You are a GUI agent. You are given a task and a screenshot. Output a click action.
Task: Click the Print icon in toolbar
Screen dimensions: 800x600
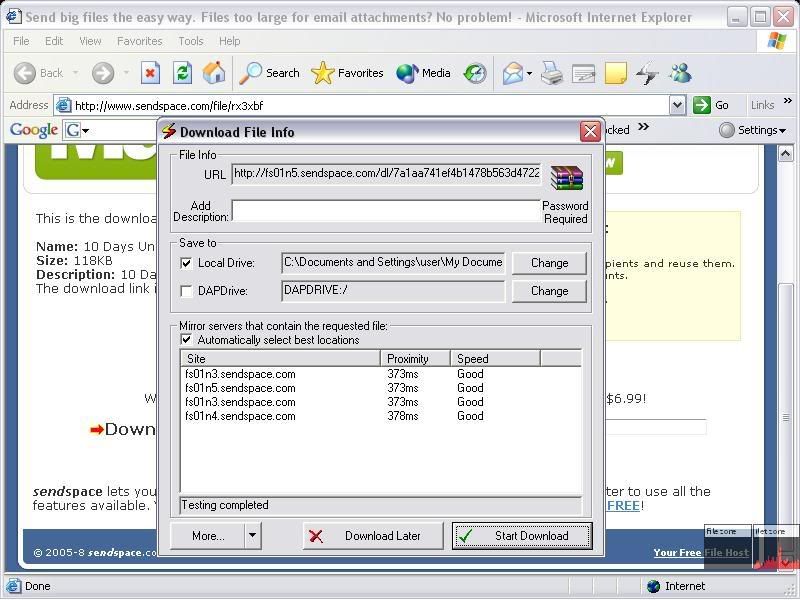pyautogui.click(x=552, y=73)
